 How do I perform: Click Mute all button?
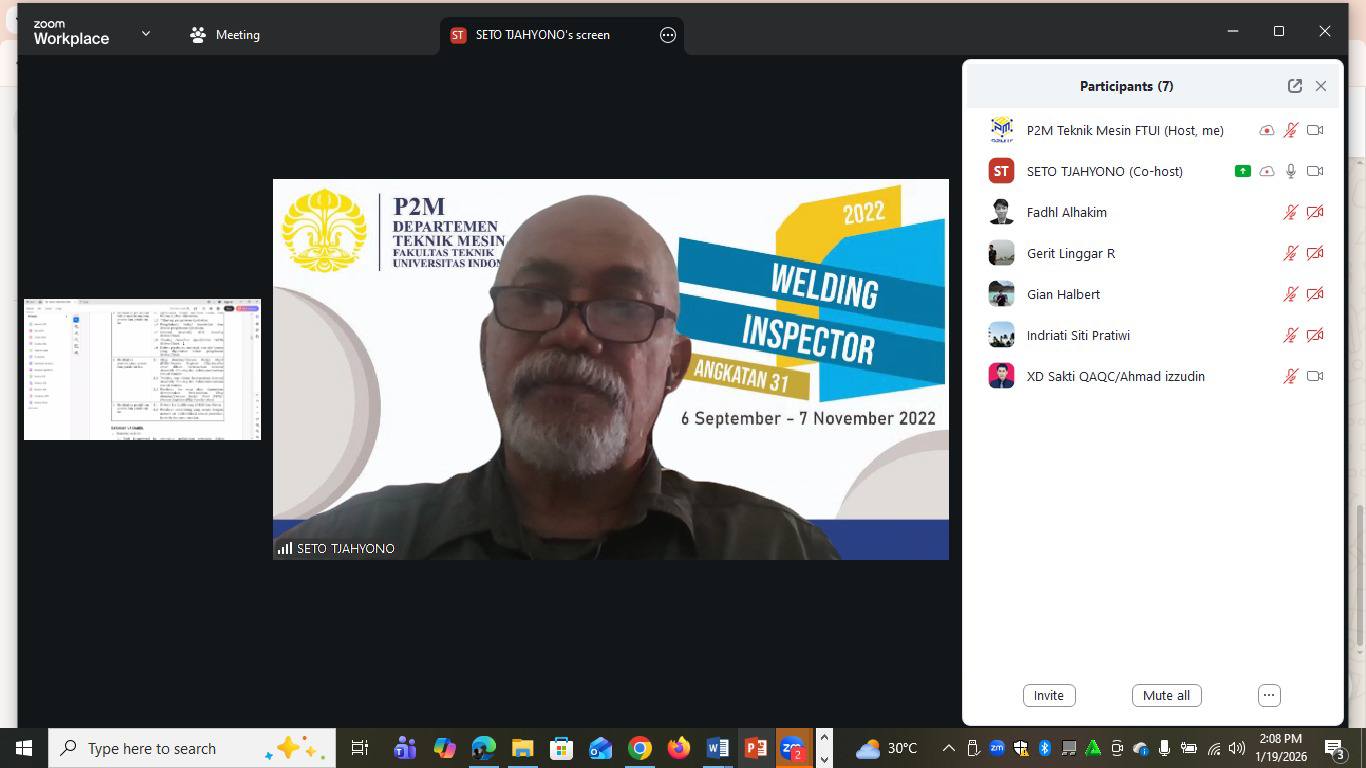pos(1166,695)
